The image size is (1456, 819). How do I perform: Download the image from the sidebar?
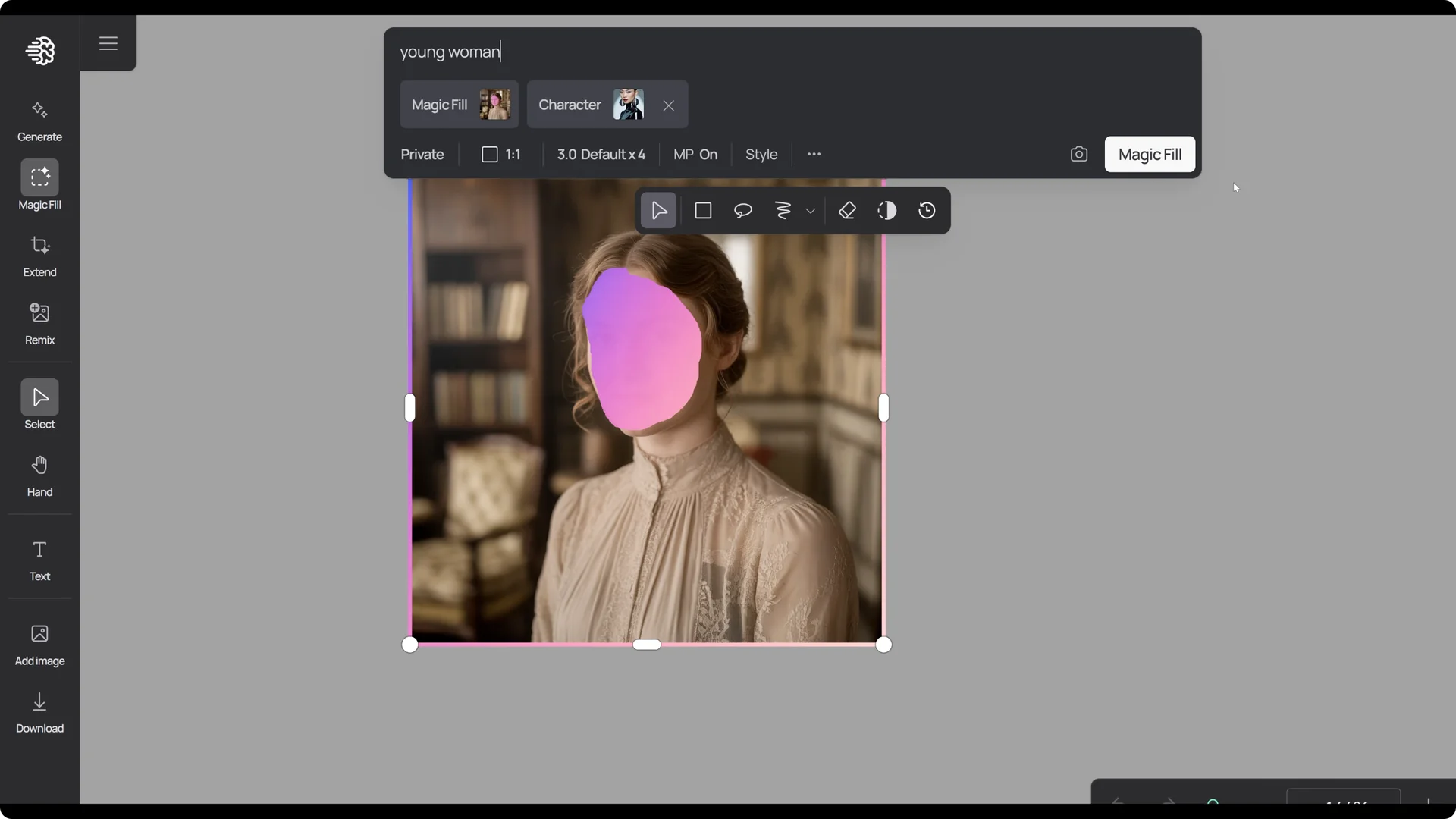(39, 711)
